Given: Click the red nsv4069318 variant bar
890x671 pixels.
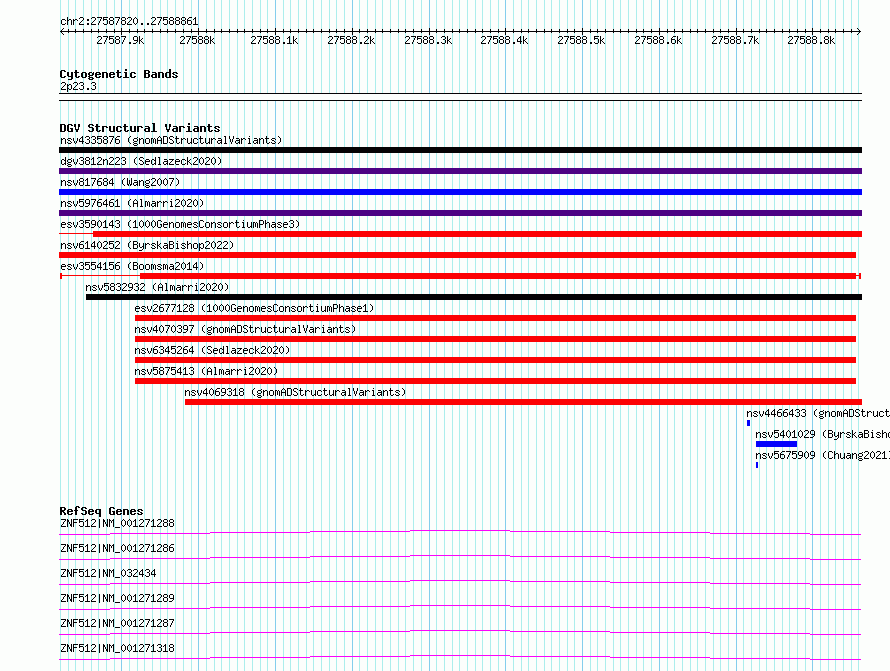Looking at the screenshot, I should click(523, 402).
